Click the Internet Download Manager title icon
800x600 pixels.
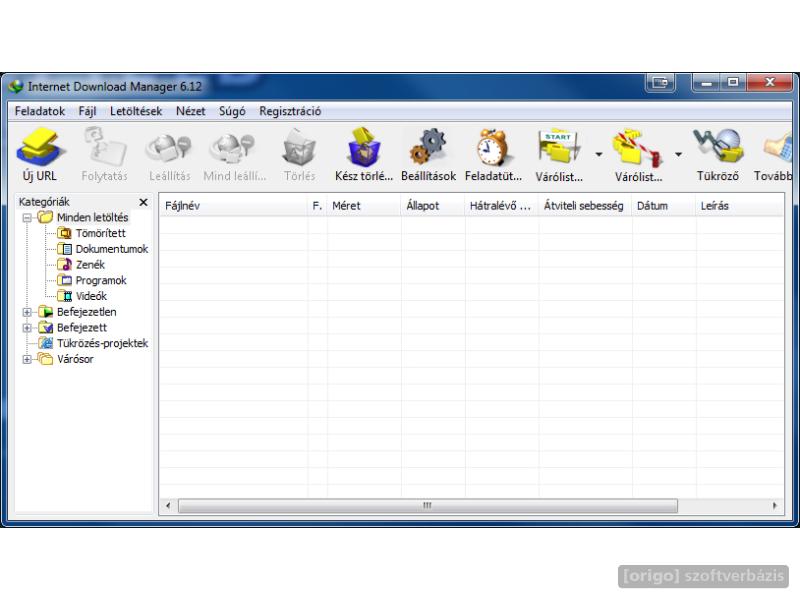[x=17, y=86]
